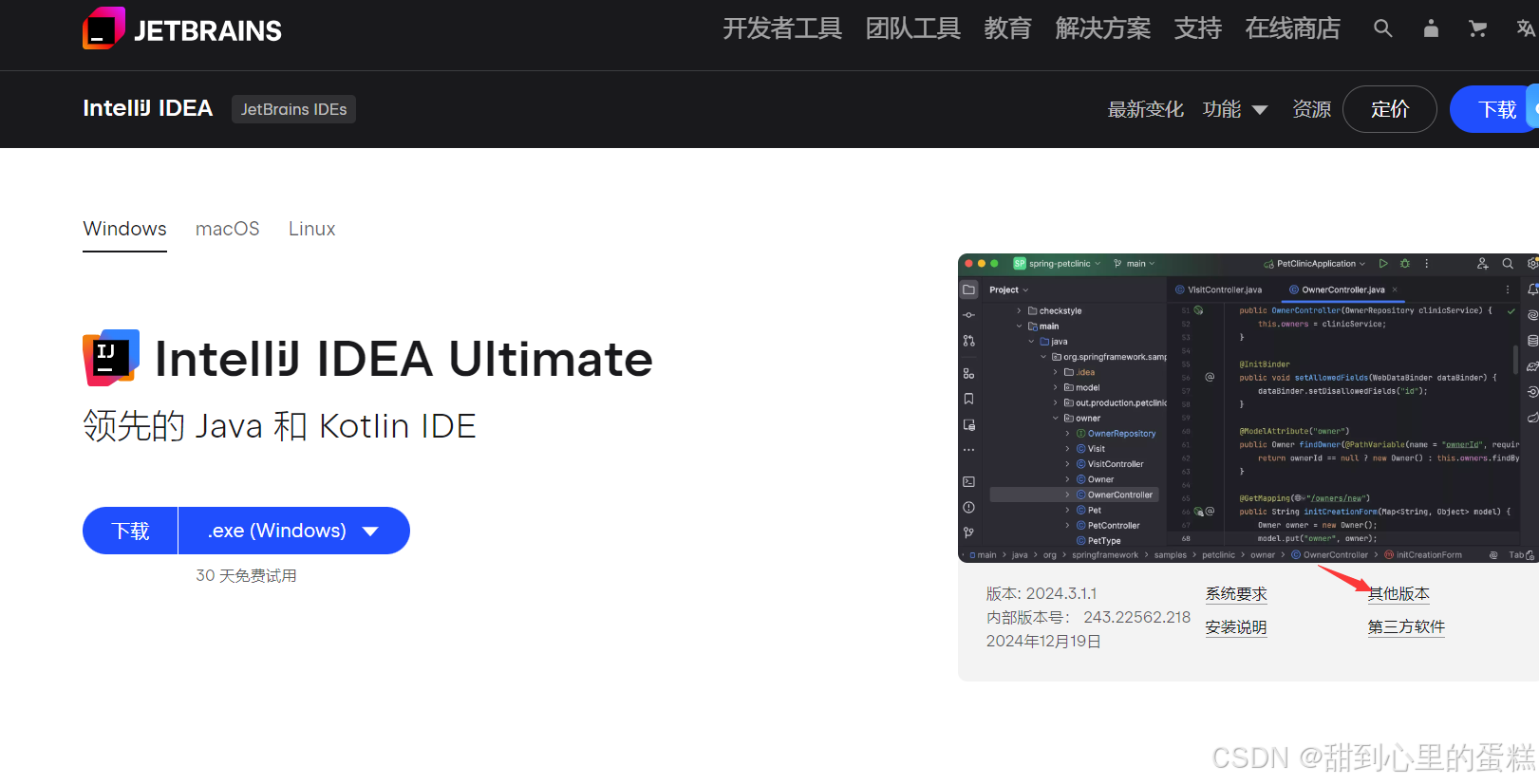Click the IDE screenshot preview image
The width and height of the screenshot is (1539, 784).
[1248, 408]
